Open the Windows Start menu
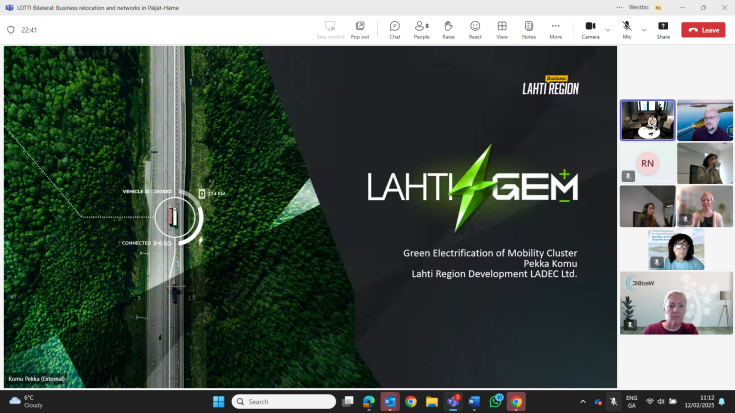This screenshot has width=735, height=413. pos(218,402)
